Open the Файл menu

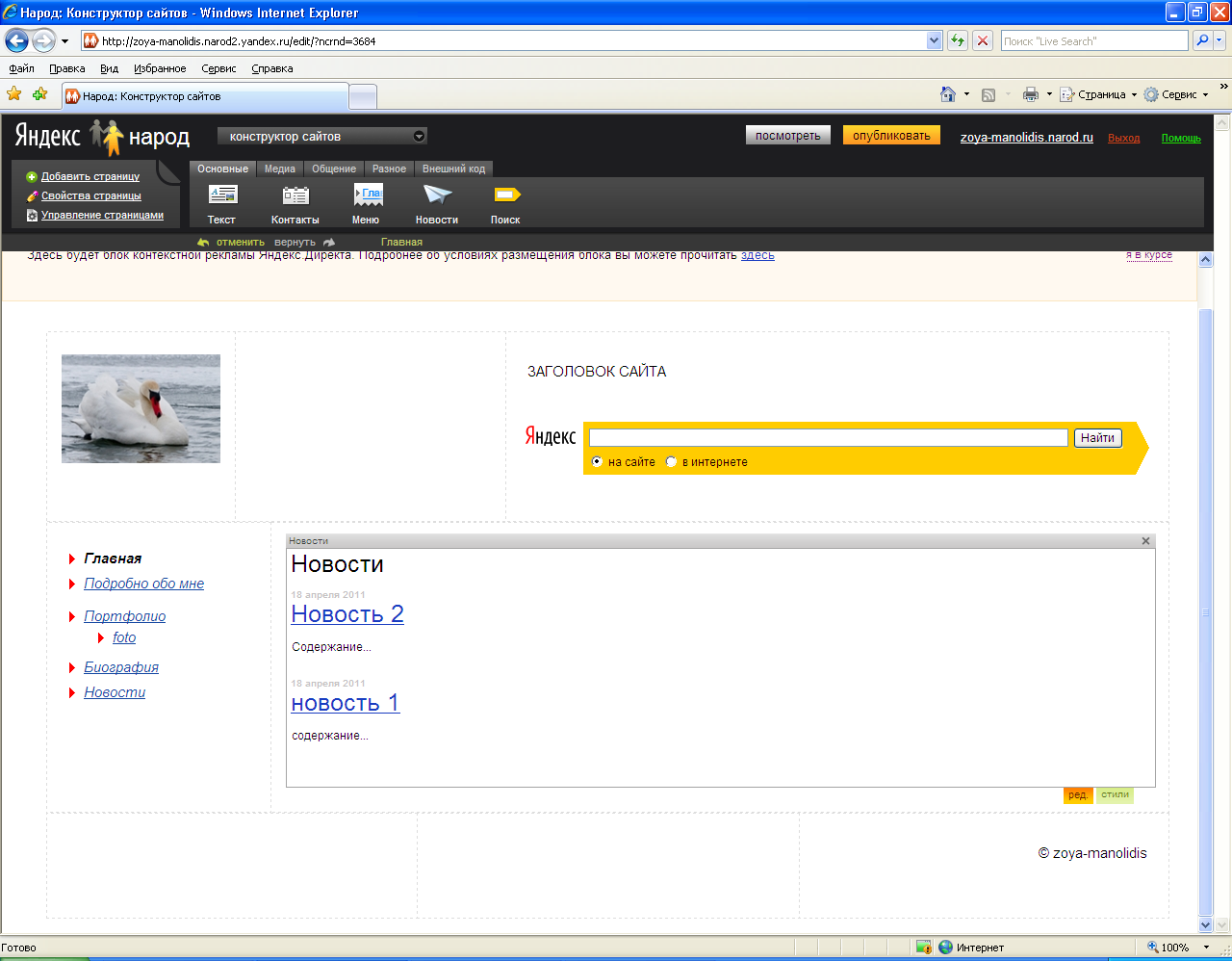pyautogui.click(x=21, y=68)
